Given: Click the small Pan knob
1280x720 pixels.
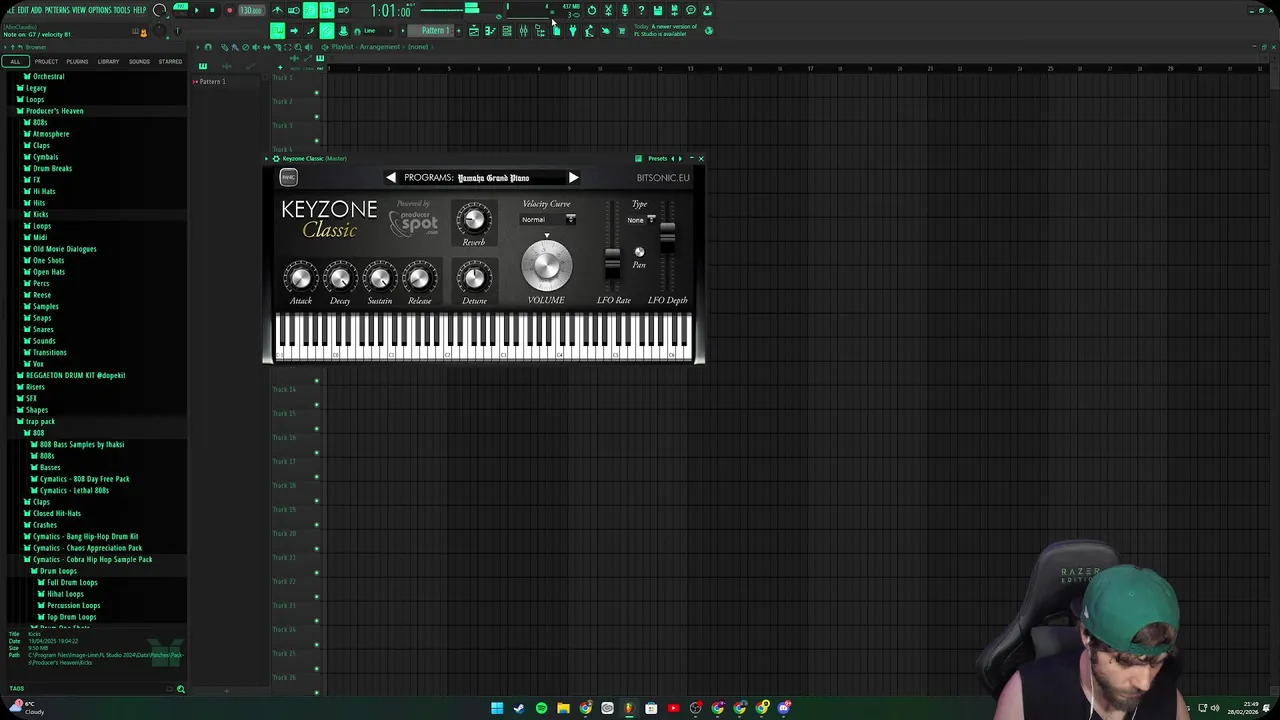Looking at the screenshot, I should [639, 252].
